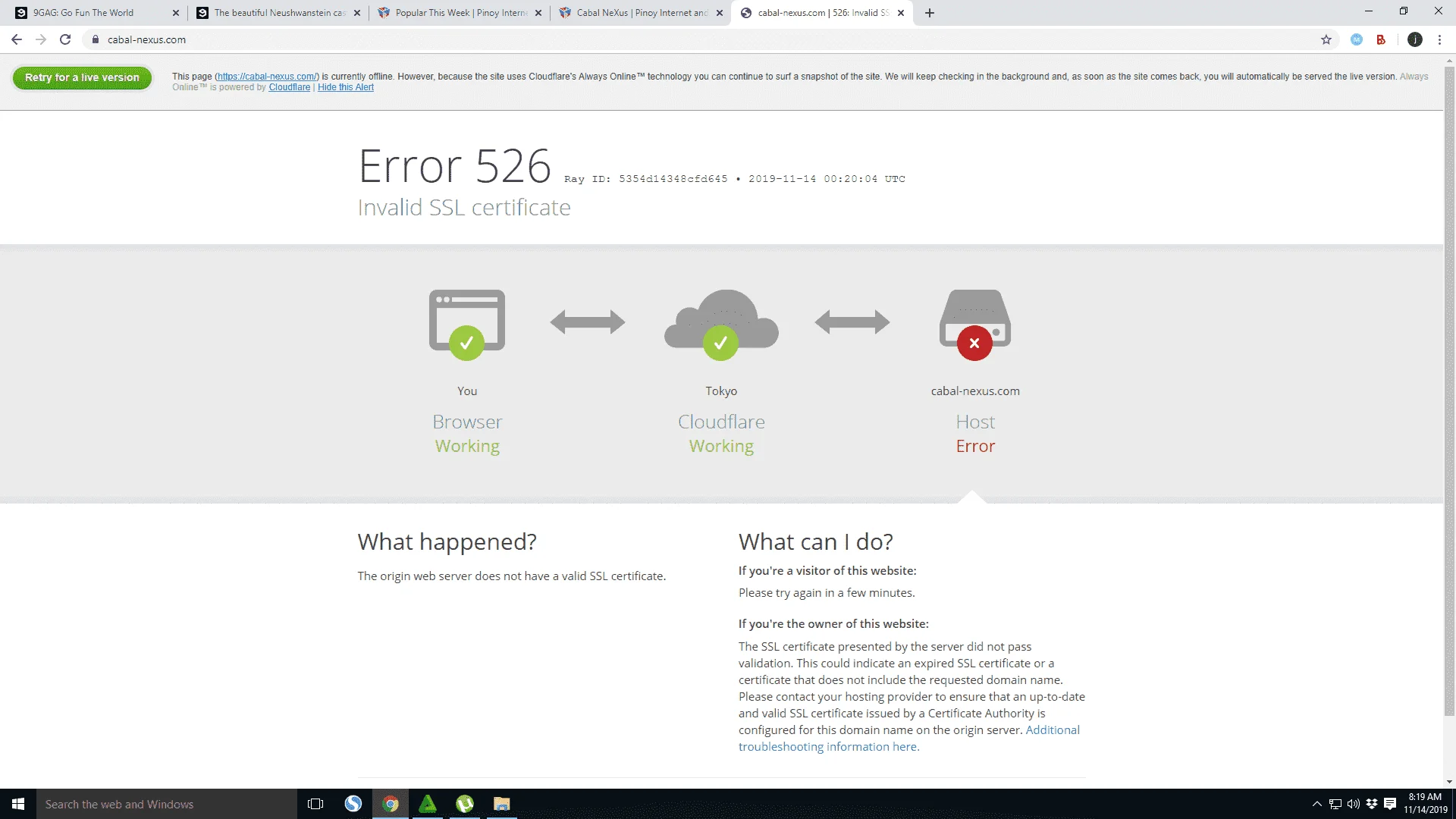Open the Windows Start menu

pos(18,804)
